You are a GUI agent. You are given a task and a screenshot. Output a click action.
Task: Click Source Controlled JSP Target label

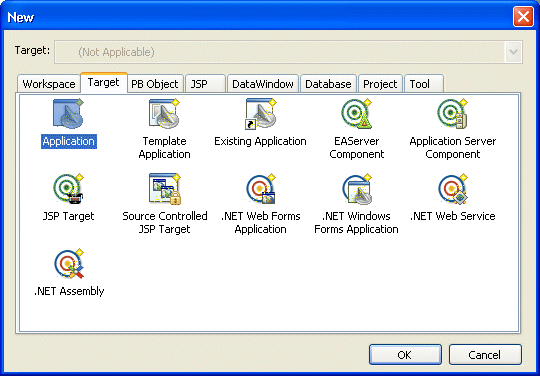[x=165, y=222]
